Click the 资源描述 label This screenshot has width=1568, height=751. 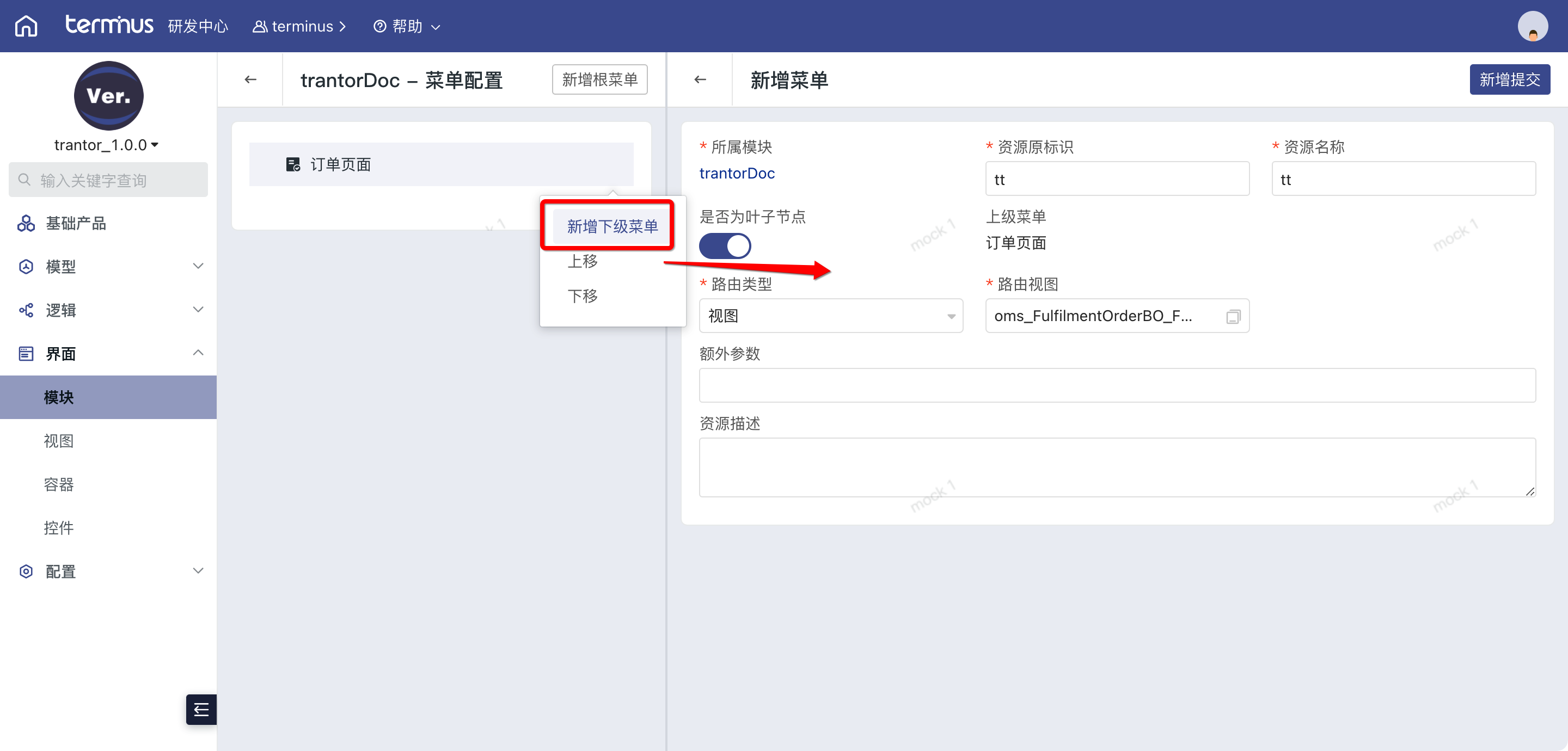click(729, 423)
